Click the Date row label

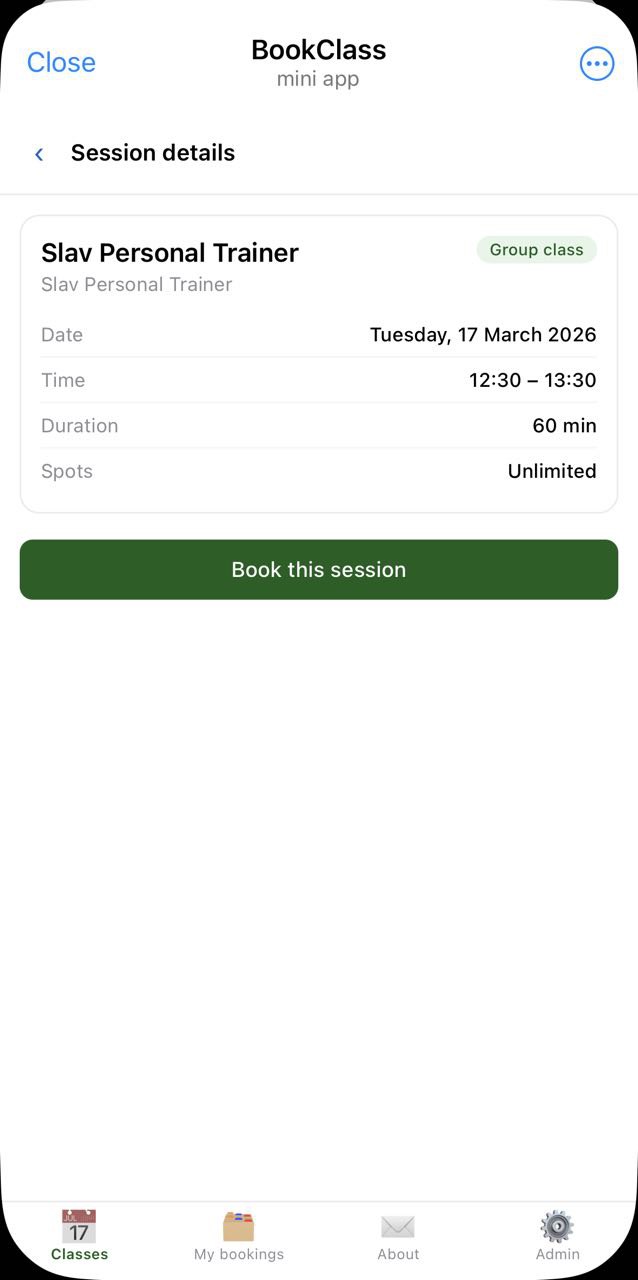[62, 335]
